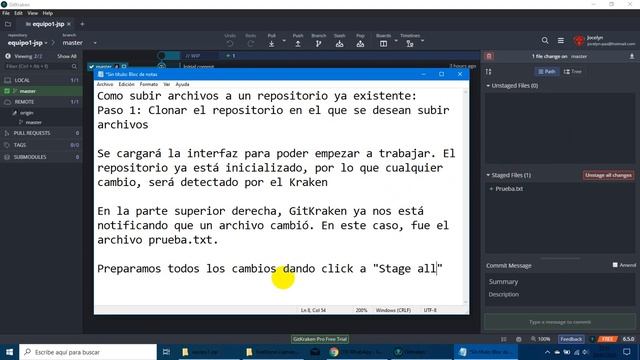Click the 100% zoom indicator in status bar

tap(540, 339)
